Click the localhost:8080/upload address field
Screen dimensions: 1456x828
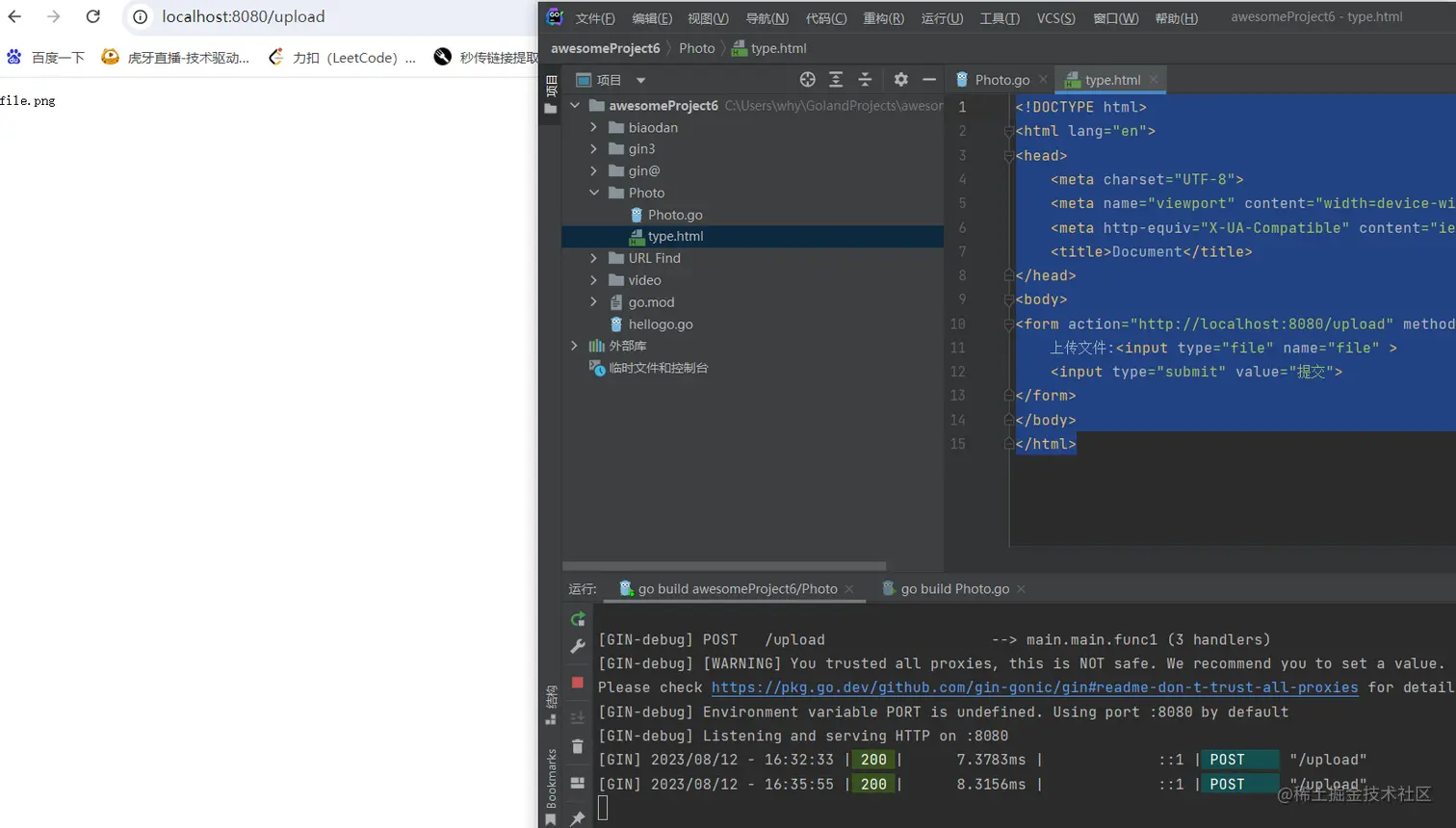click(244, 16)
